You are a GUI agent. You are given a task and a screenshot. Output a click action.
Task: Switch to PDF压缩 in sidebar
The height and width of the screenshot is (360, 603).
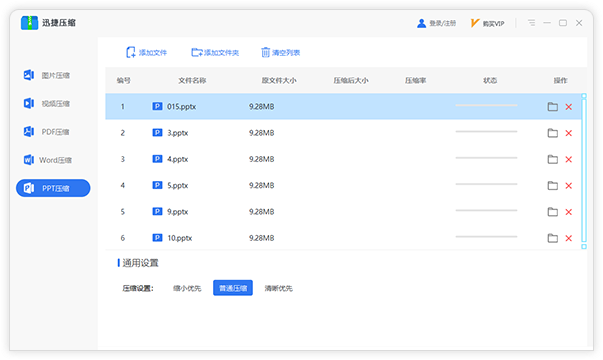47,132
